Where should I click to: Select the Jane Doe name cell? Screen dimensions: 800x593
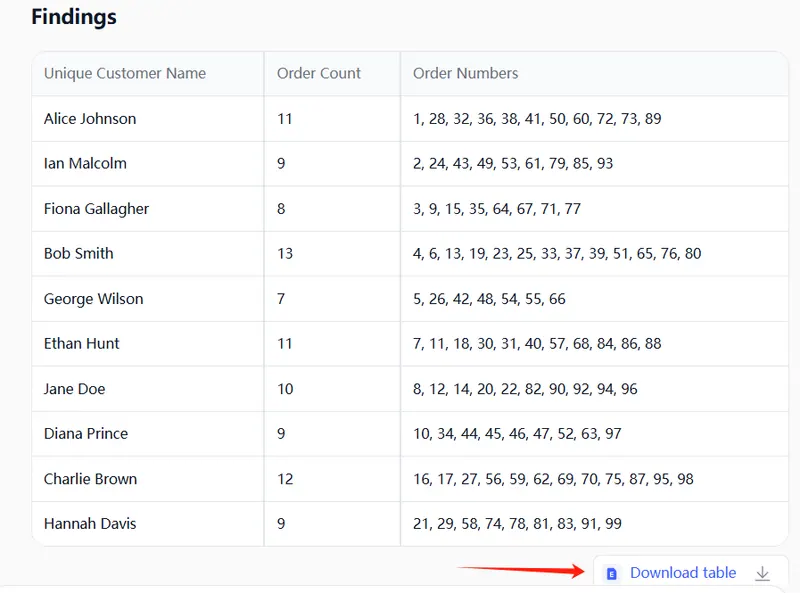(x=75, y=389)
